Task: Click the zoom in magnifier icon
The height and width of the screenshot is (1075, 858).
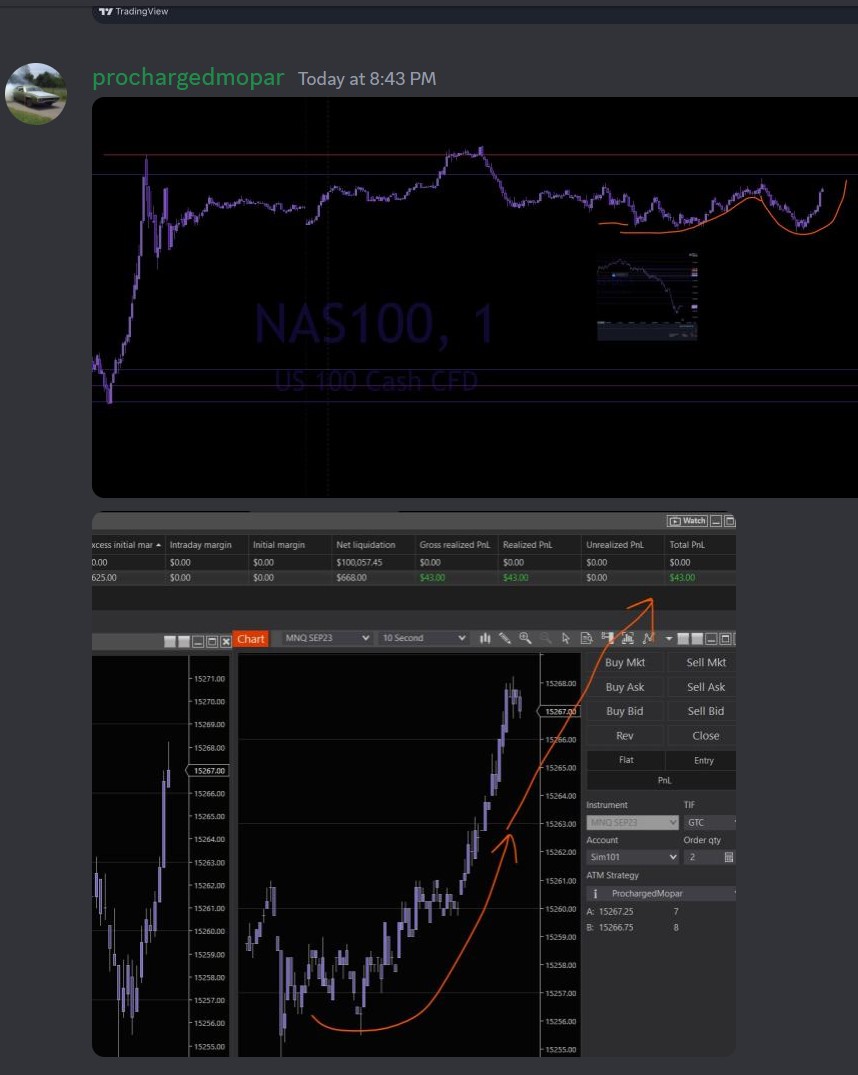Action: 525,638
